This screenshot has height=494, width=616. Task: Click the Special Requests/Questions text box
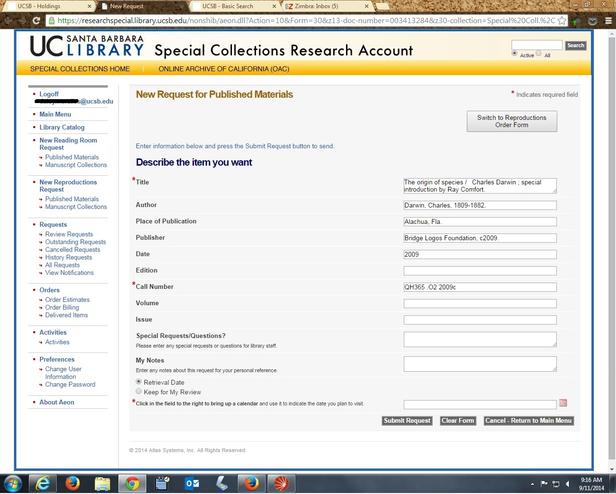(479, 339)
